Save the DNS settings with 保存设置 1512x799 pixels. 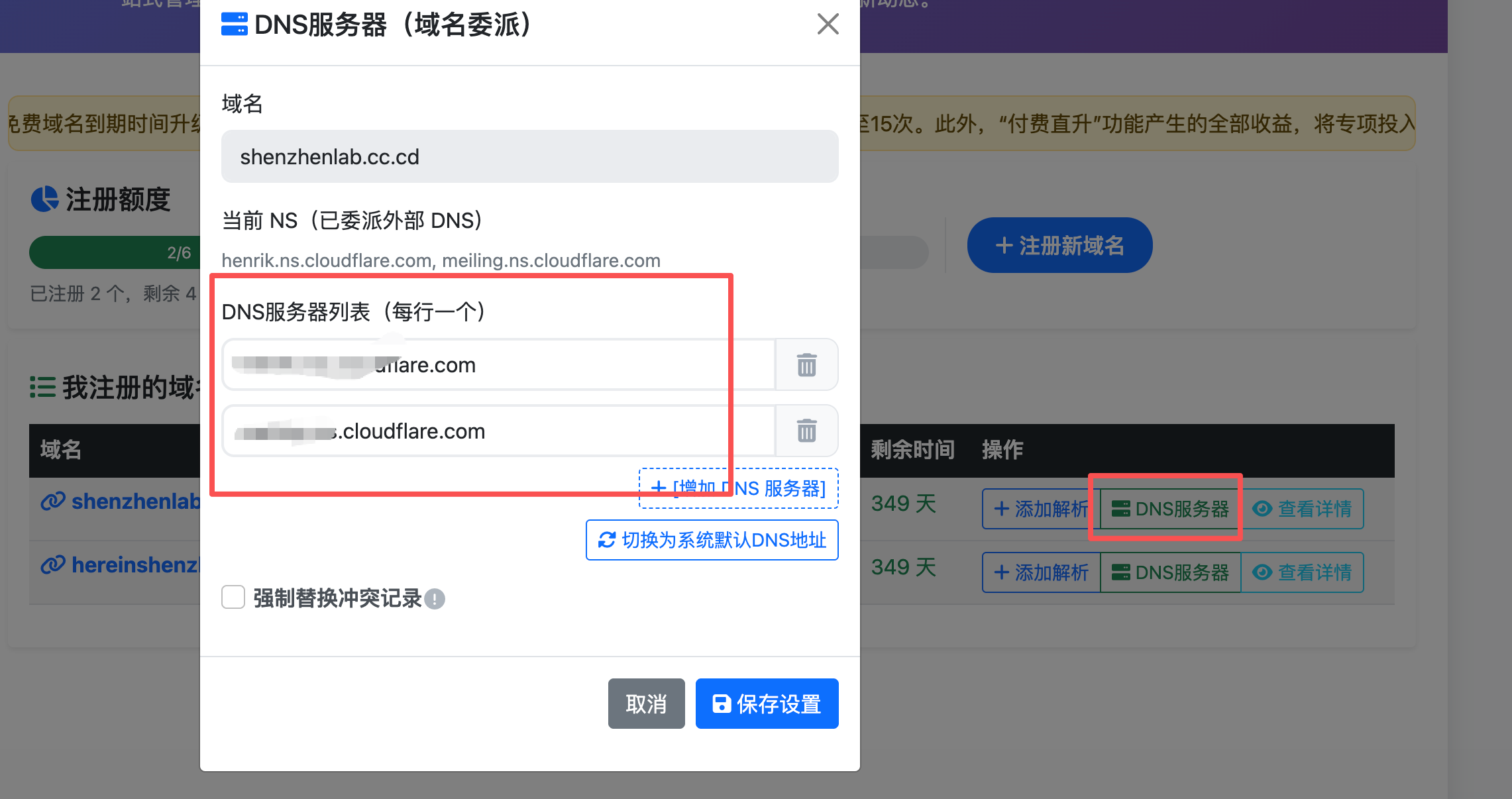click(x=767, y=704)
